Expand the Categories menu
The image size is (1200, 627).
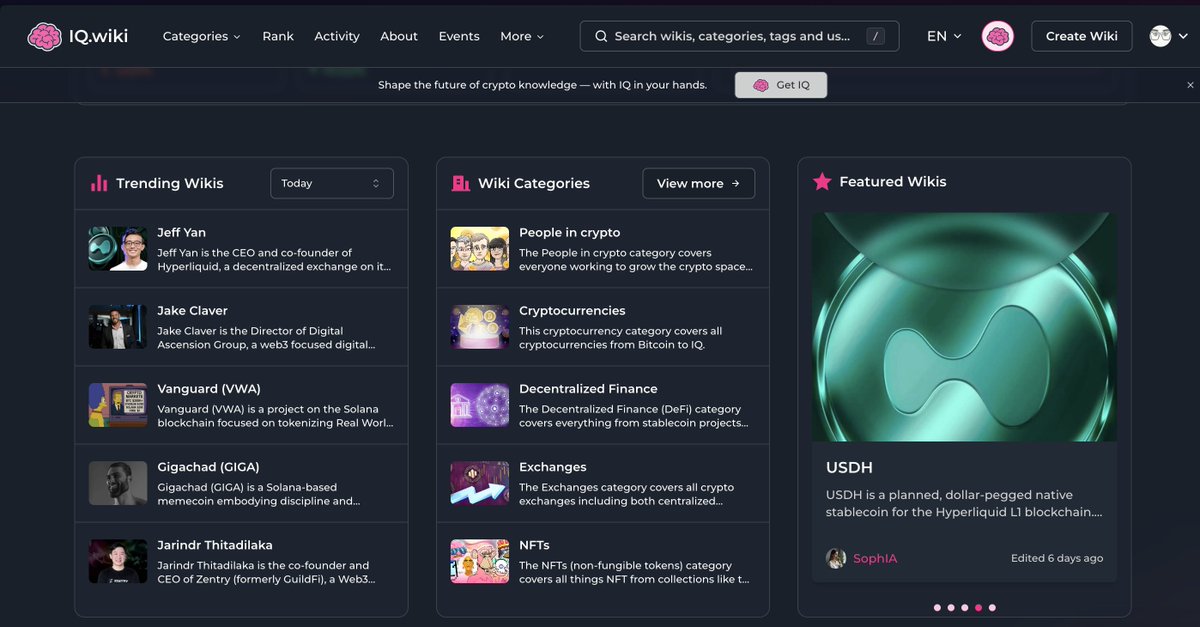coord(201,36)
